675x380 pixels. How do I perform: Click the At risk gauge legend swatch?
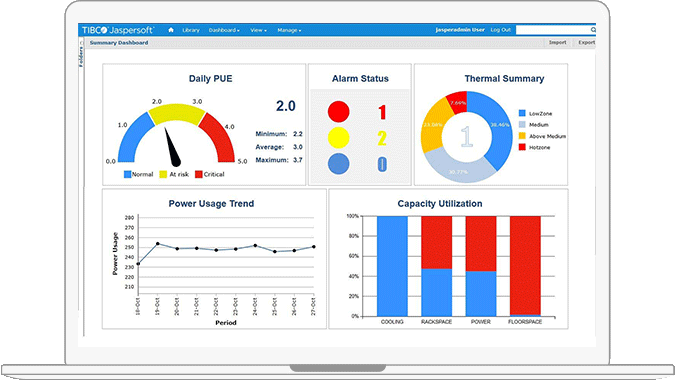(163, 174)
